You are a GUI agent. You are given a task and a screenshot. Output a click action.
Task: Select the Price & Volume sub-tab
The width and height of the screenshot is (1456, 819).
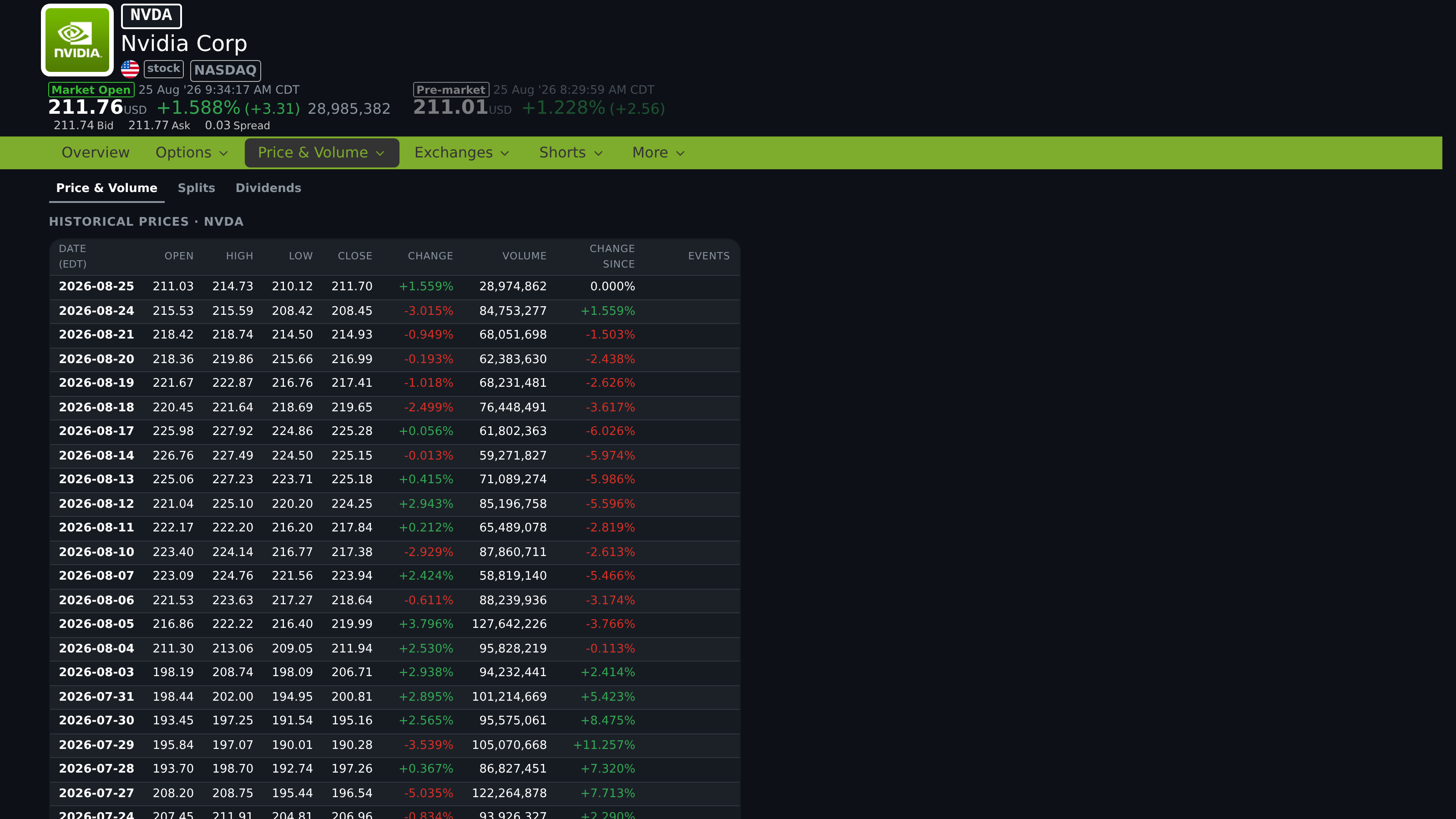click(107, 188)
